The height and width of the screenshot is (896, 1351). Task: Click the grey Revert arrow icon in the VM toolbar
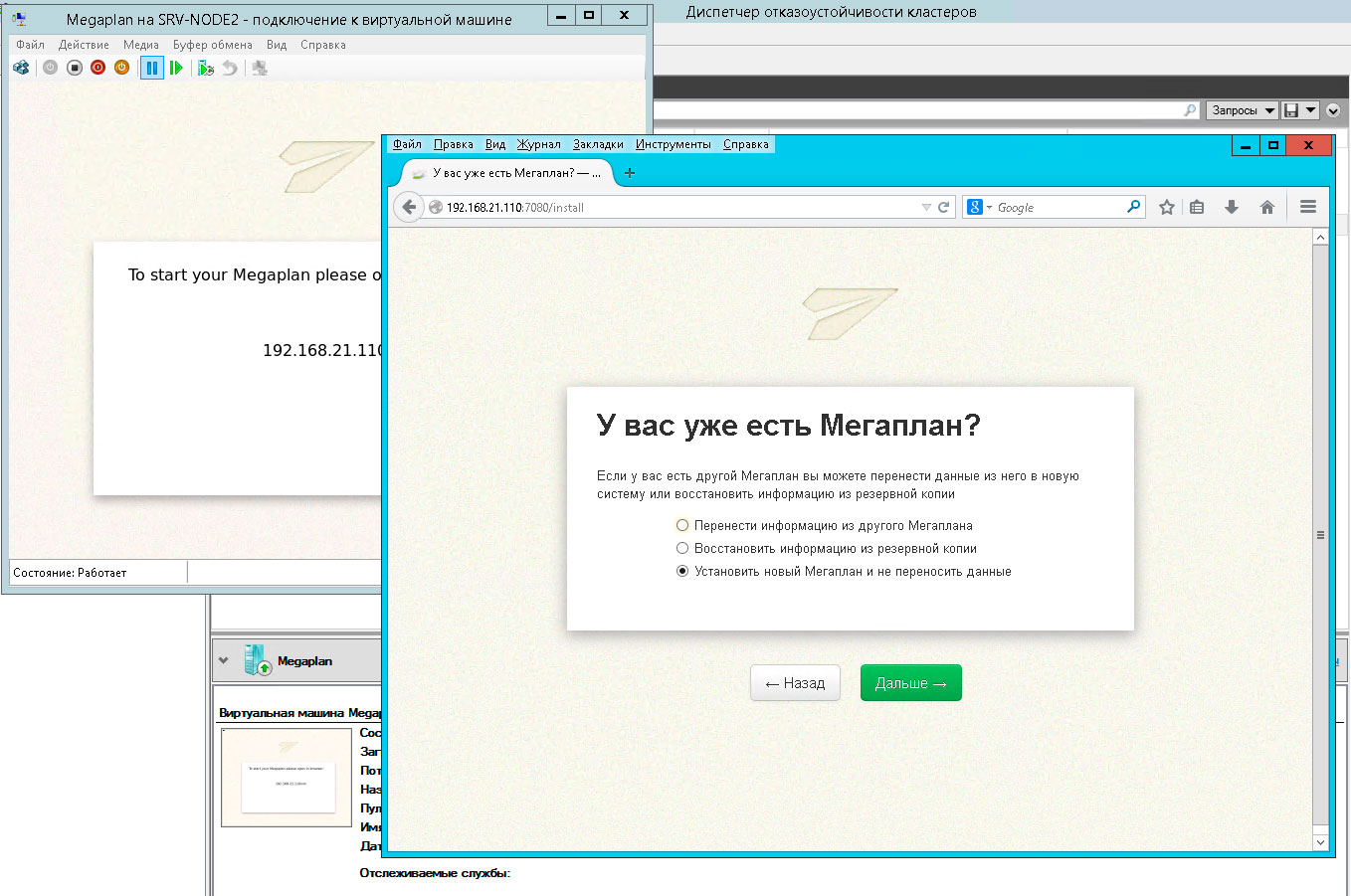pyautogui.click(x=230, y=68)
